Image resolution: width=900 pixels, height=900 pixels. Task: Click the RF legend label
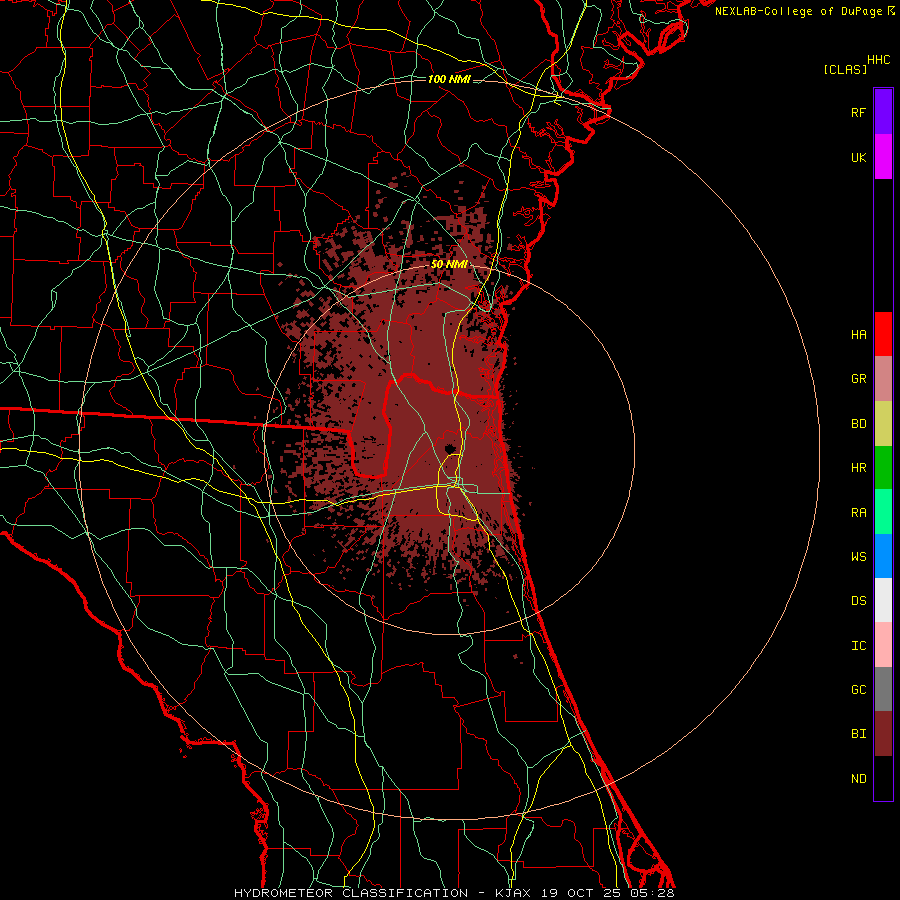click(858, 112)
